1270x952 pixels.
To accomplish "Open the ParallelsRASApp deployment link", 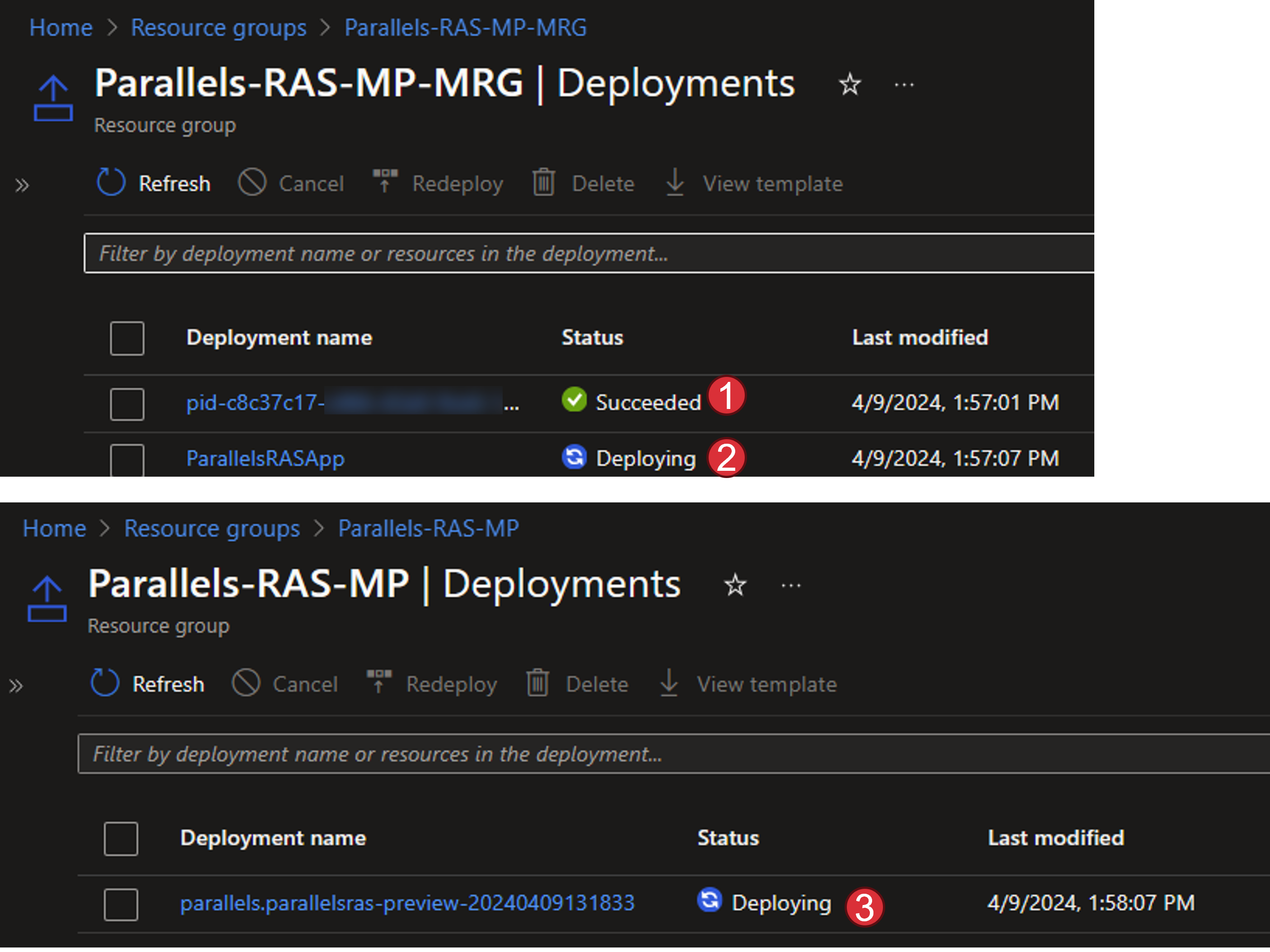I will [x=265, y=459].
